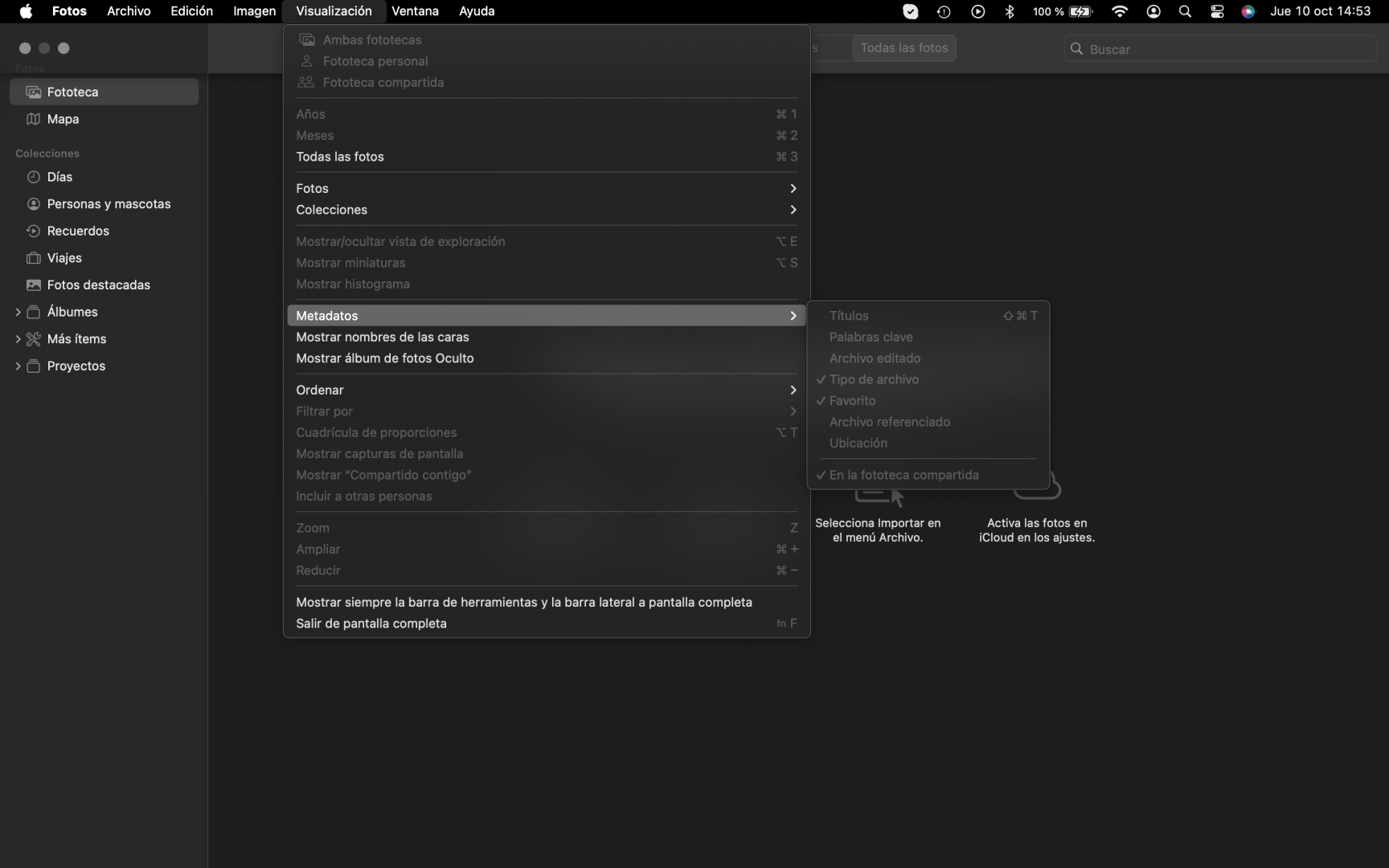Expand the Álbumes sidebar group
1389x868 pixels.
pyautogui.click(x=18, y=312)
